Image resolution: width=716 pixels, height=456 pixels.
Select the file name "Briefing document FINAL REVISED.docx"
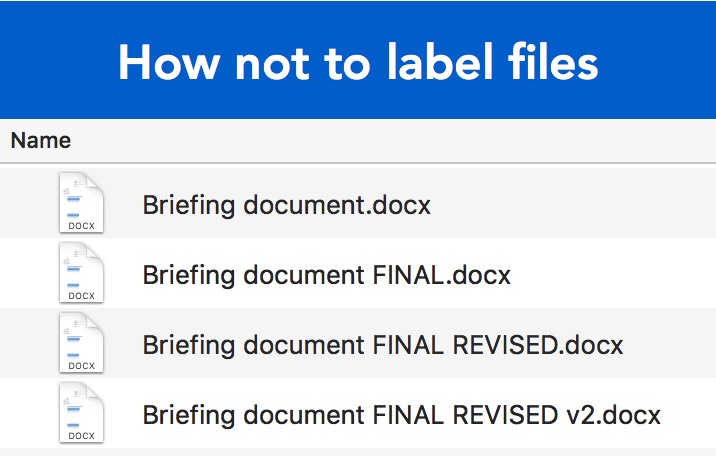383,345
